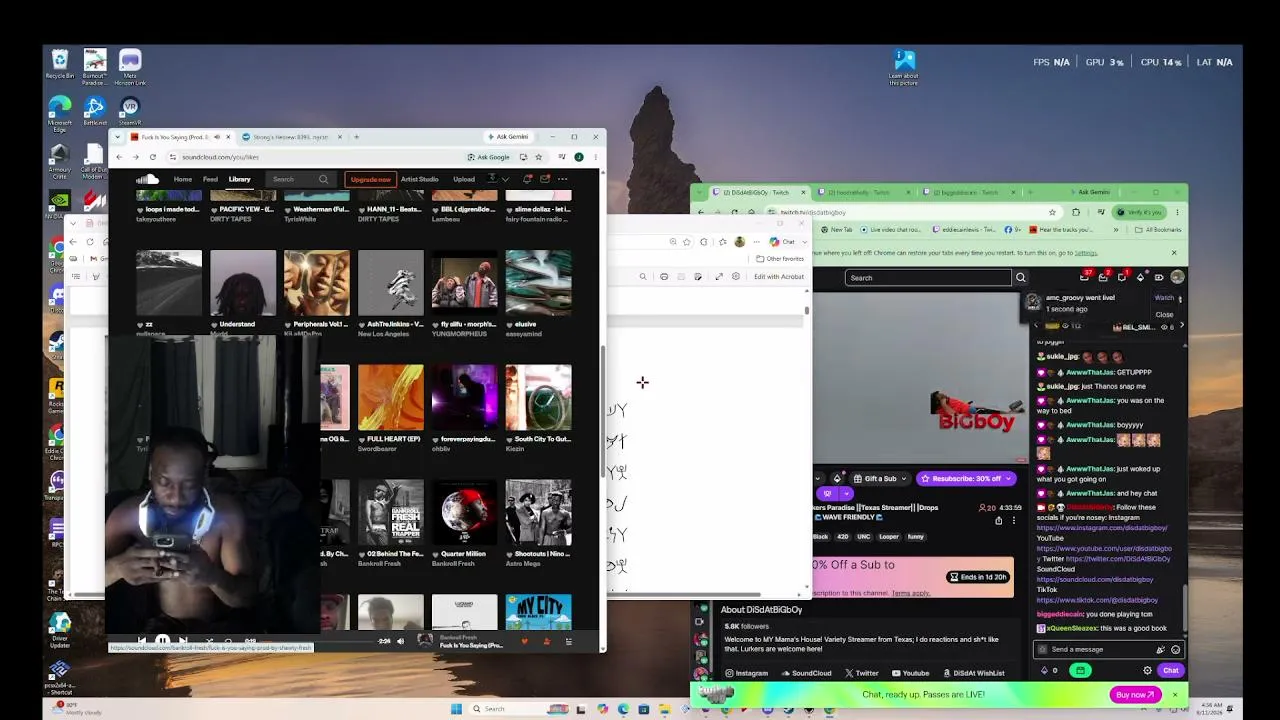The image size is (1280, 720).
Task: Select the SoundCloud Library tab
Action: pyautogui.click(x=239, y=179)
